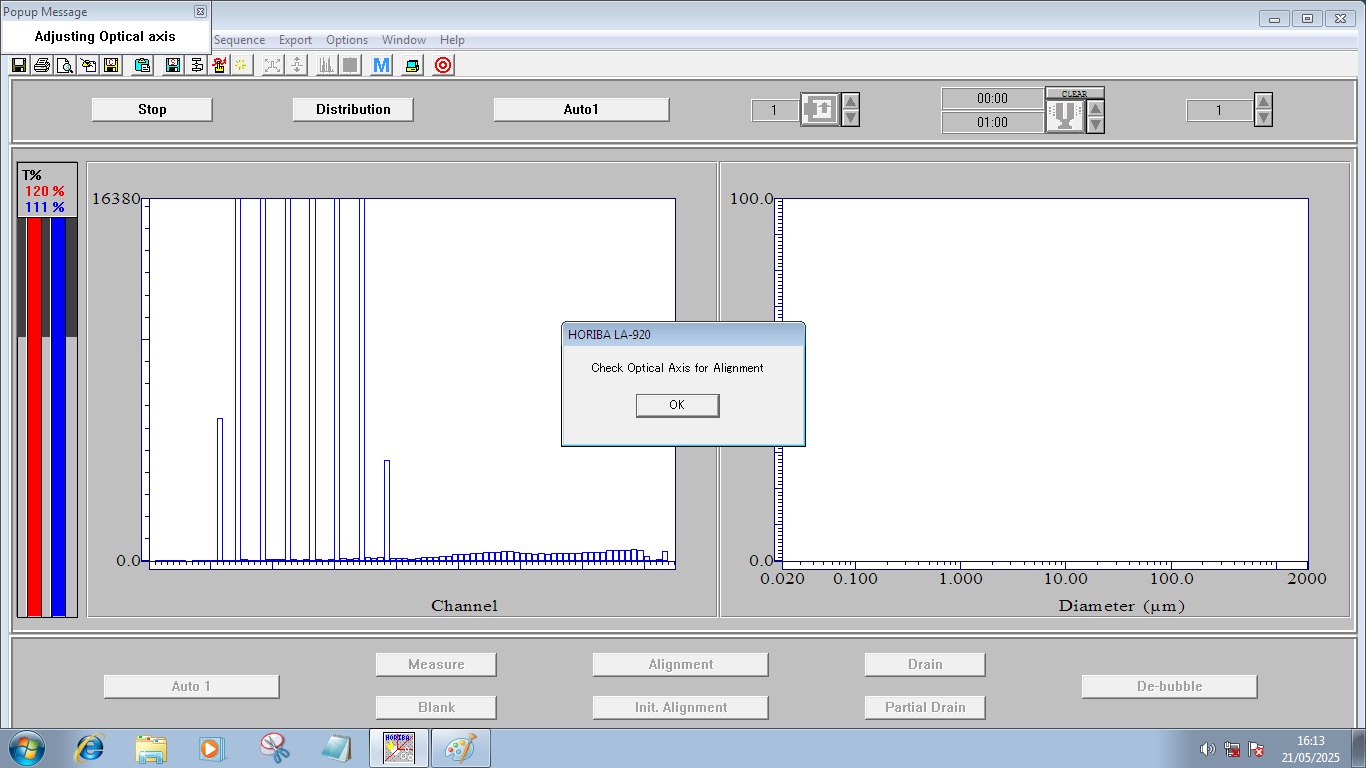The height and width of the screenshot is (768, 1366).
Task: Click the yellow starburst lamp toolbar icon
Action: [241, 65]
